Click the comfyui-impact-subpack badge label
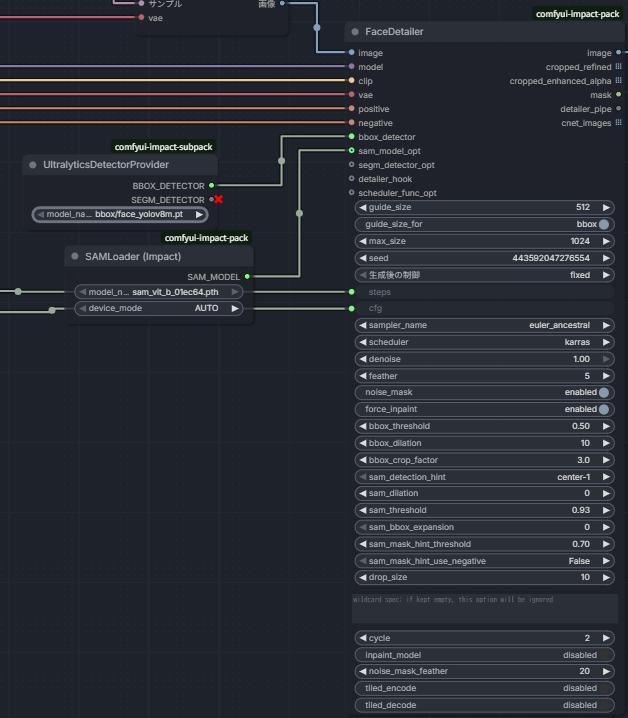This screenshot has width=628, height=718. pyautogui.click(x=163, y=147)
